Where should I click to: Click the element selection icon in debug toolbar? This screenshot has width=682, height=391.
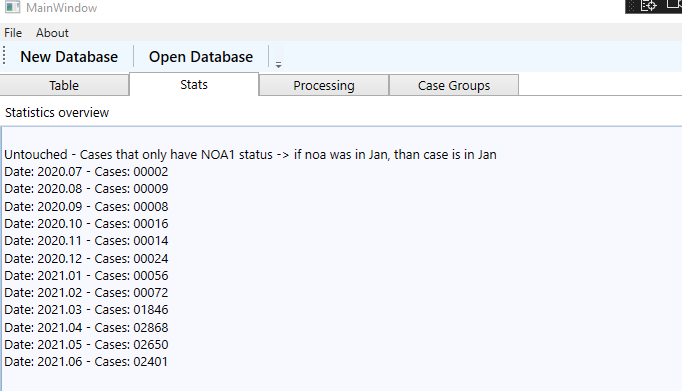(649, 6)
